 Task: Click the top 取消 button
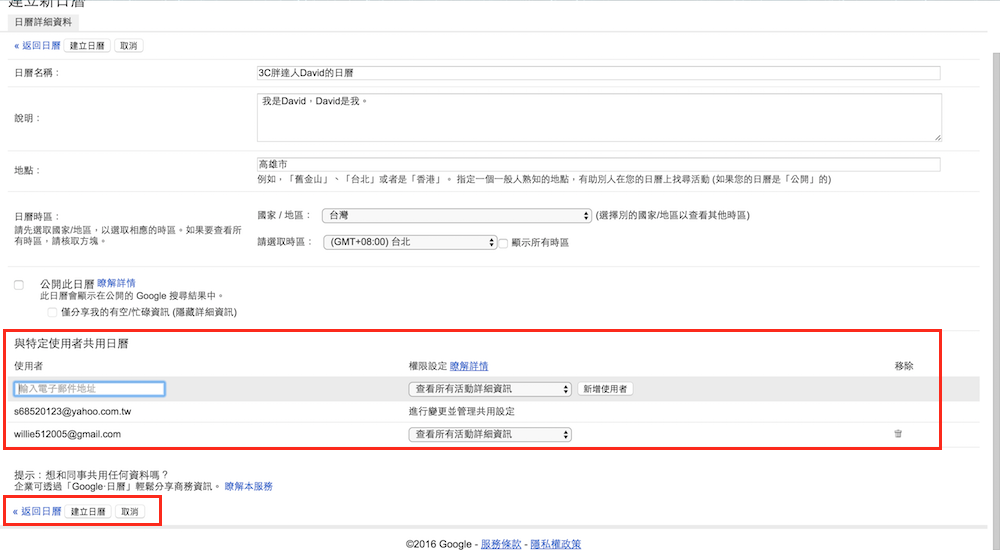point(129,46)
